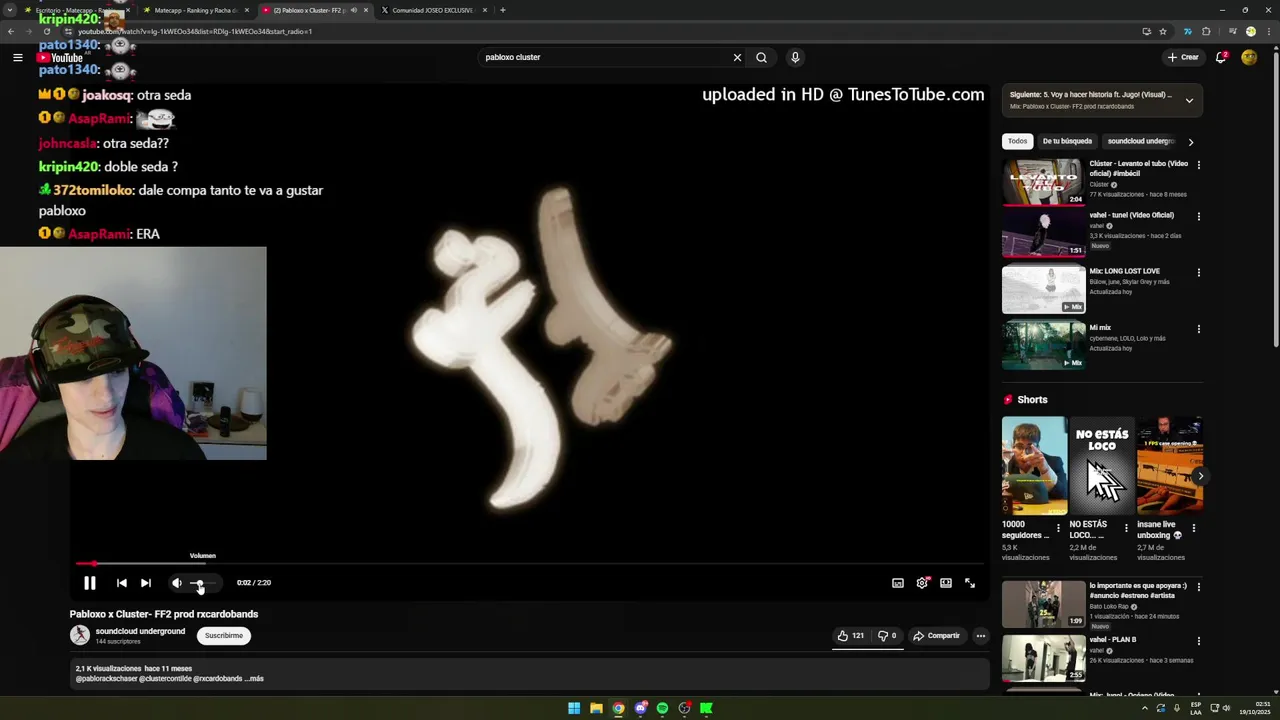Expand the 'Siguiente' mix playlist panel
The width and height of the screenshot is (1280, 720).
pyautogui.click(x=1189, y=100)
